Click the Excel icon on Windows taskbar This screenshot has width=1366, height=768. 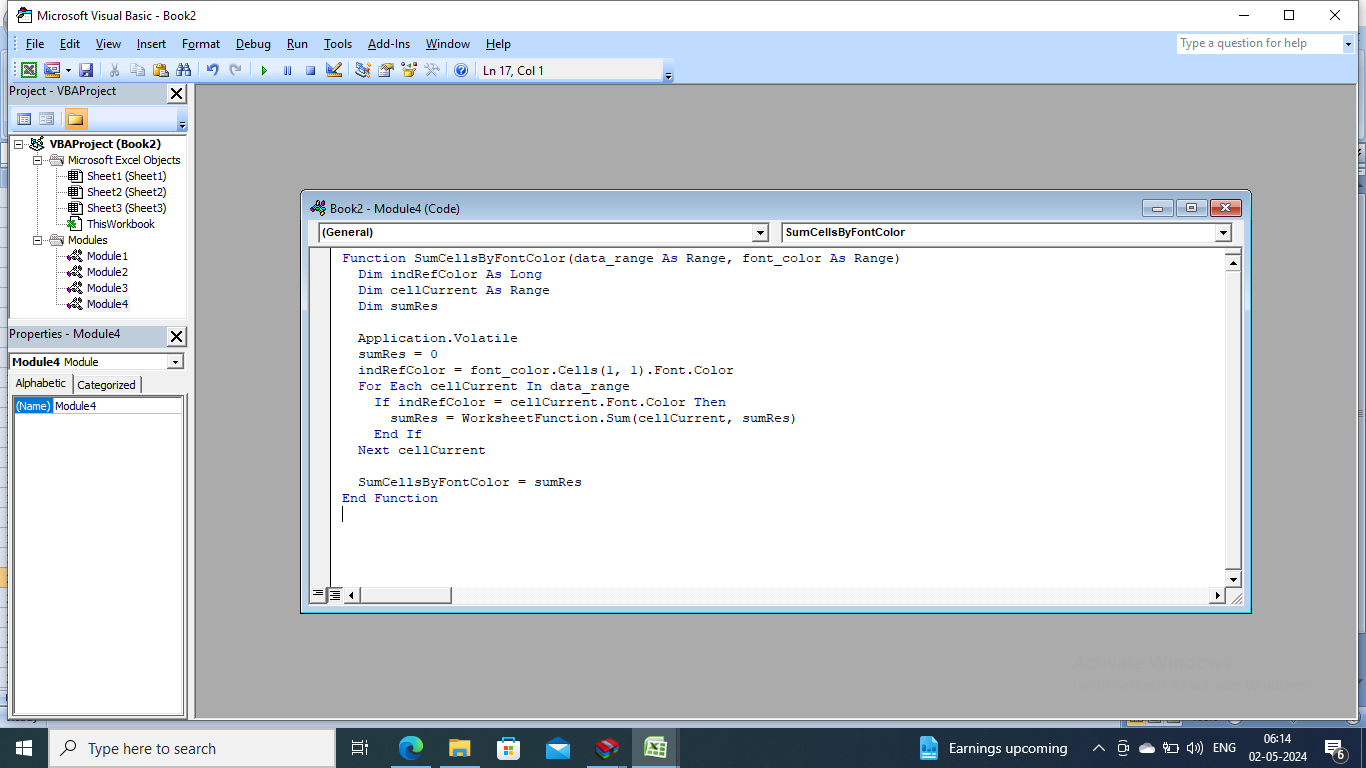point(655,748)
